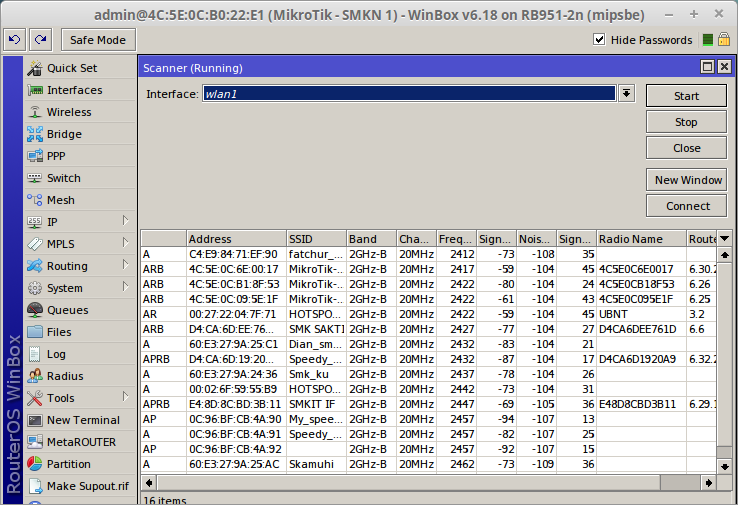Select the SMK SAKTI SSID row

click(x=428, y=329)
